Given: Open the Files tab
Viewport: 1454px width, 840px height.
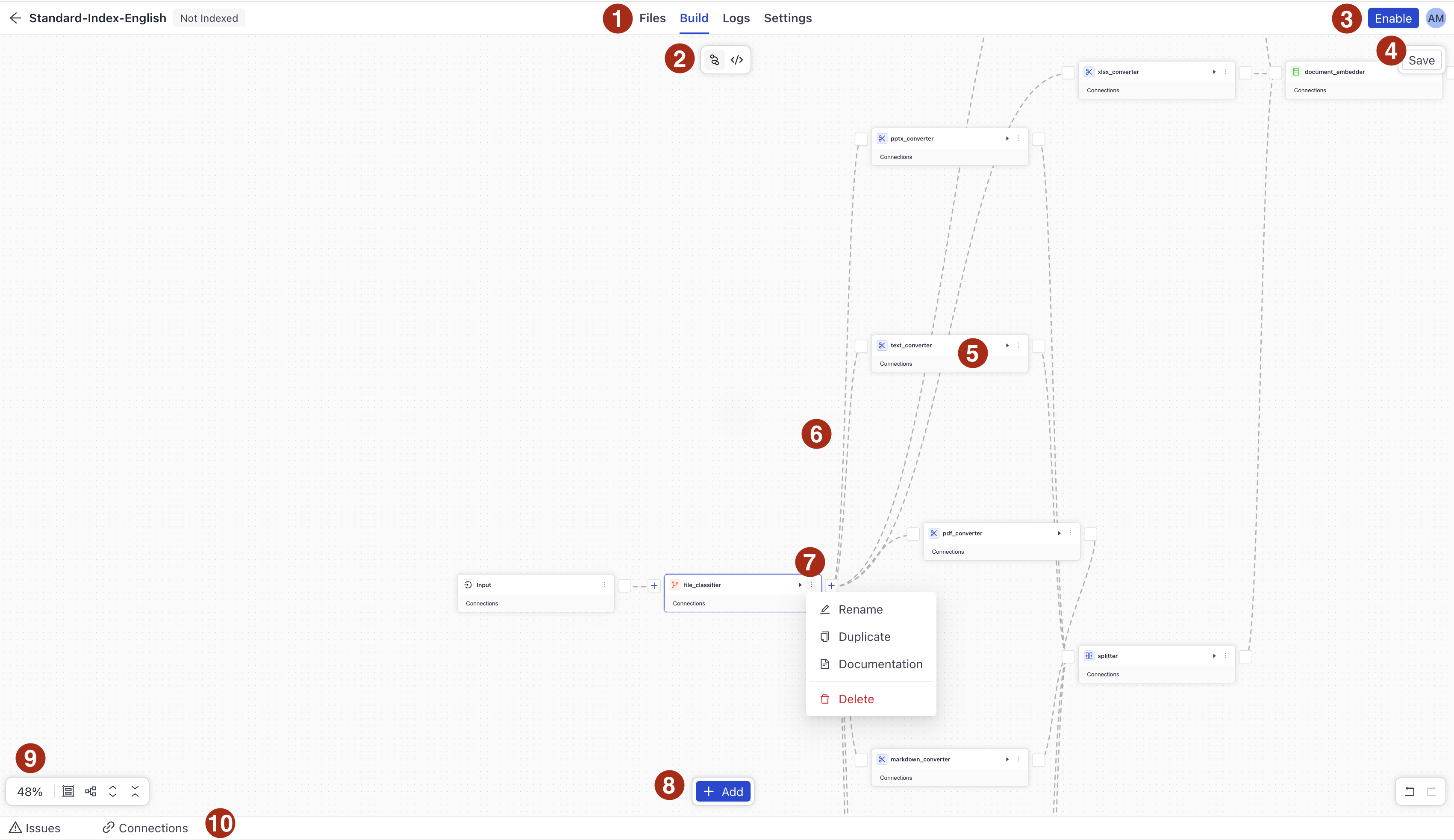Looking at the screenshot, I should 653,18.
